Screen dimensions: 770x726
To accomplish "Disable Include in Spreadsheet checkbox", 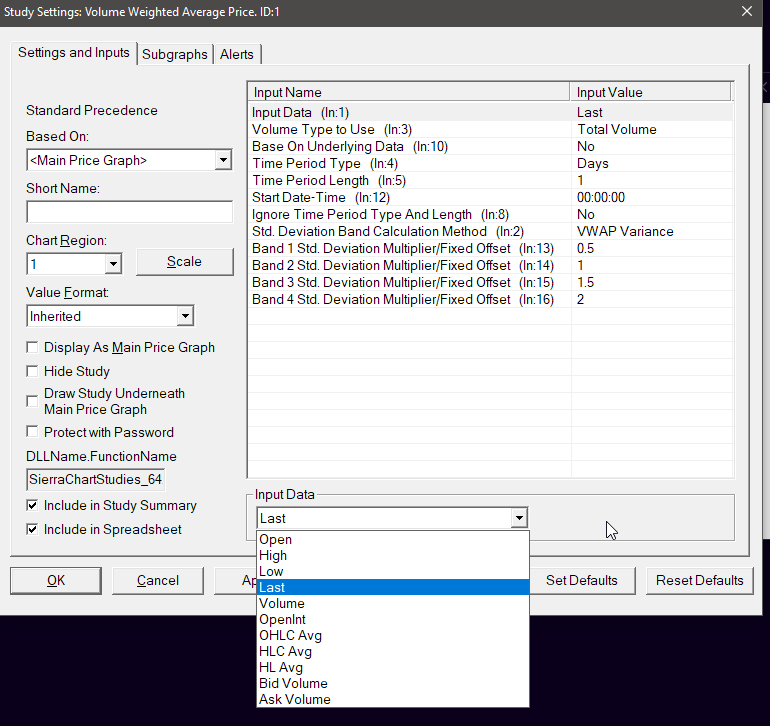I will pyautogui.click(x=33, y=530).
